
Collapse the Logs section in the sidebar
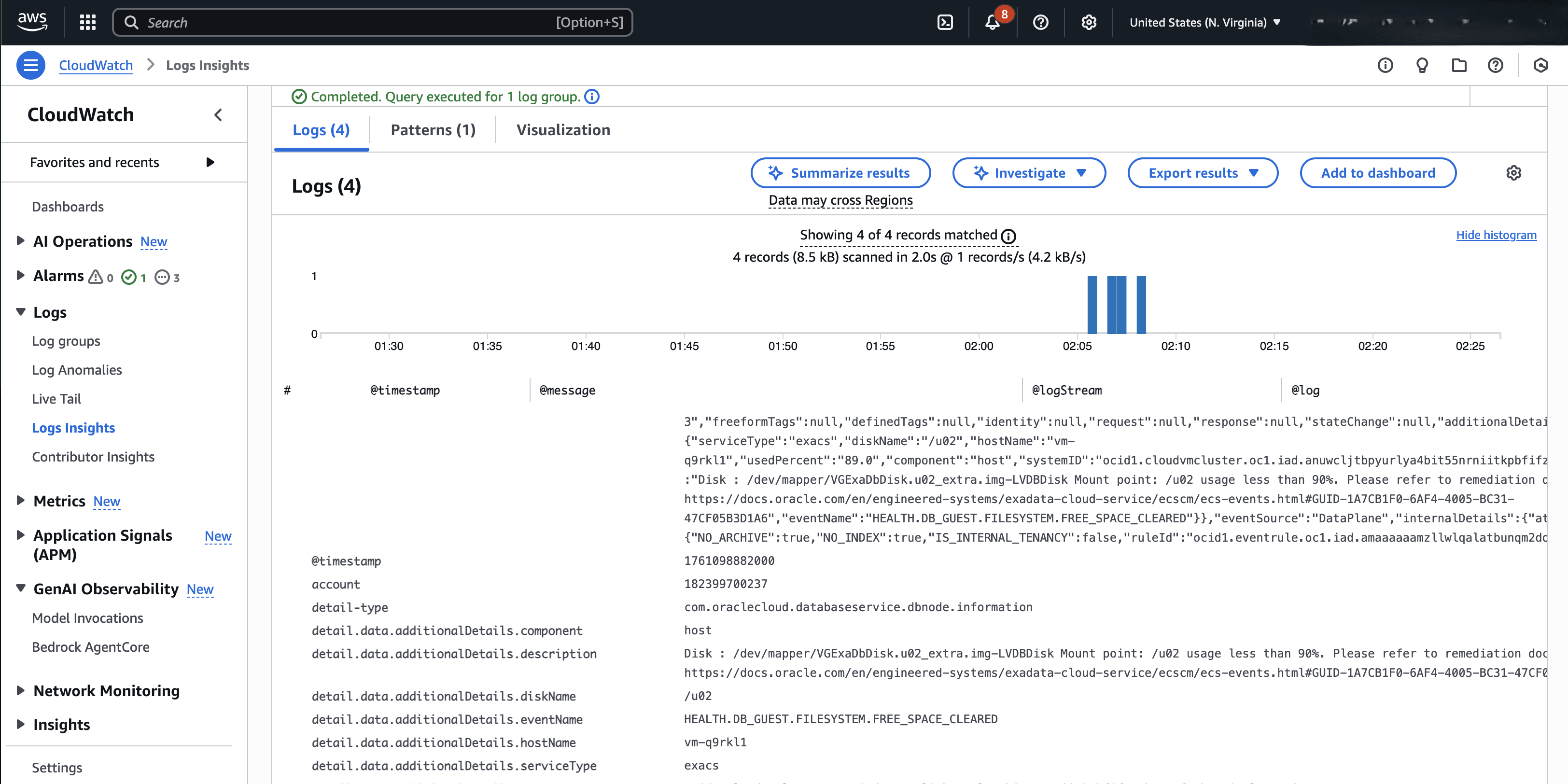tap(20, 312)
